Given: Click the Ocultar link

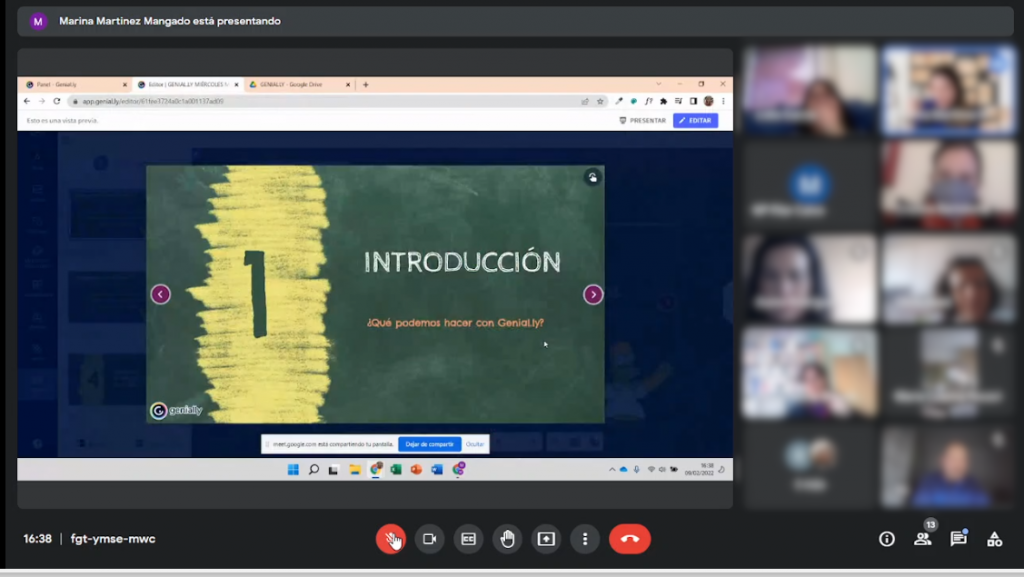Looking at the screenshot, I should pos(475,444).
